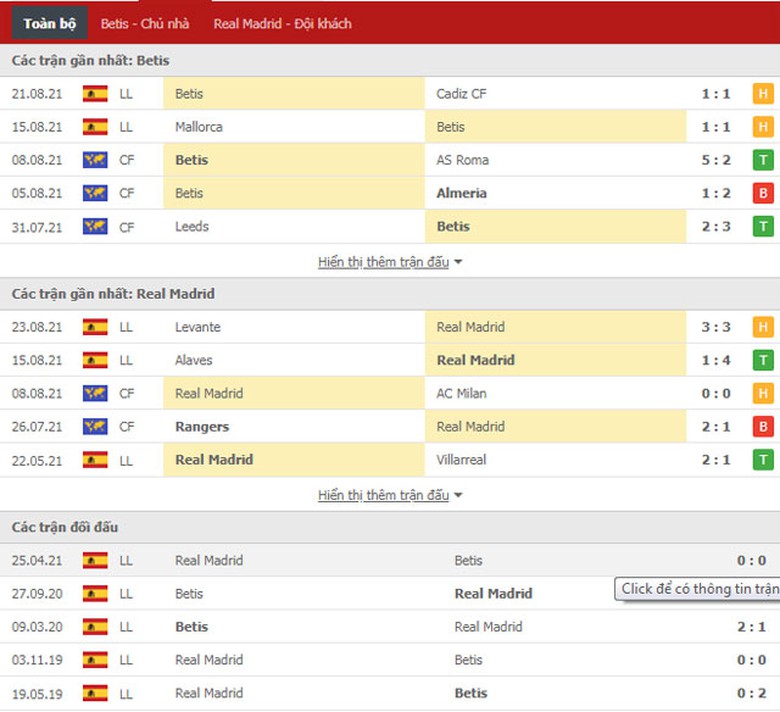Click the green T badge on Alaves vs Real Madrid row
Viewport: 780px width, 712px height.
tap(763, 360)
